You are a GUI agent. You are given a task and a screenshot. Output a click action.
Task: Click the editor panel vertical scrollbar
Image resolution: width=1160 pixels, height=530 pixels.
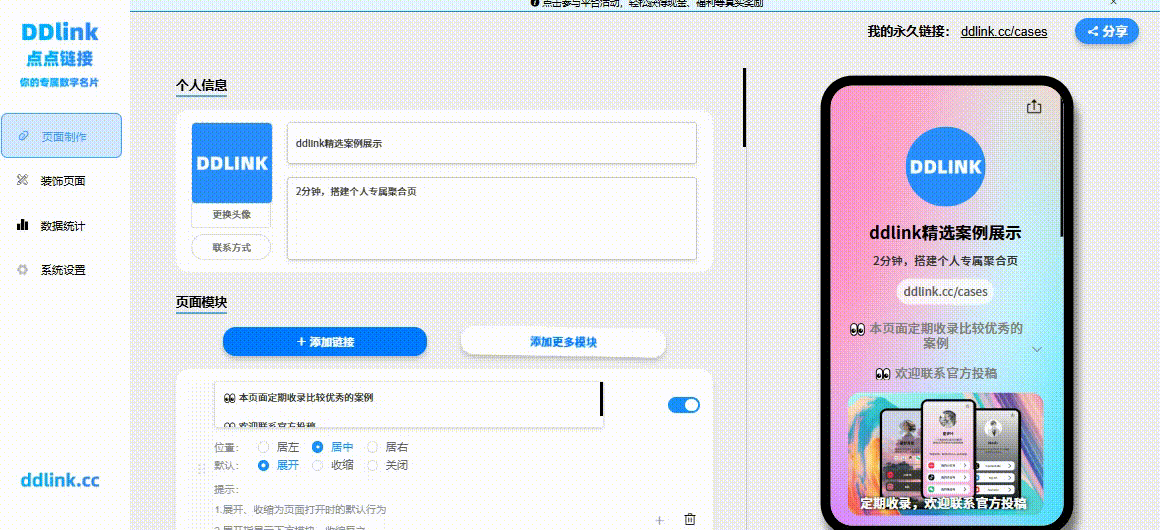tap(744, 107)
